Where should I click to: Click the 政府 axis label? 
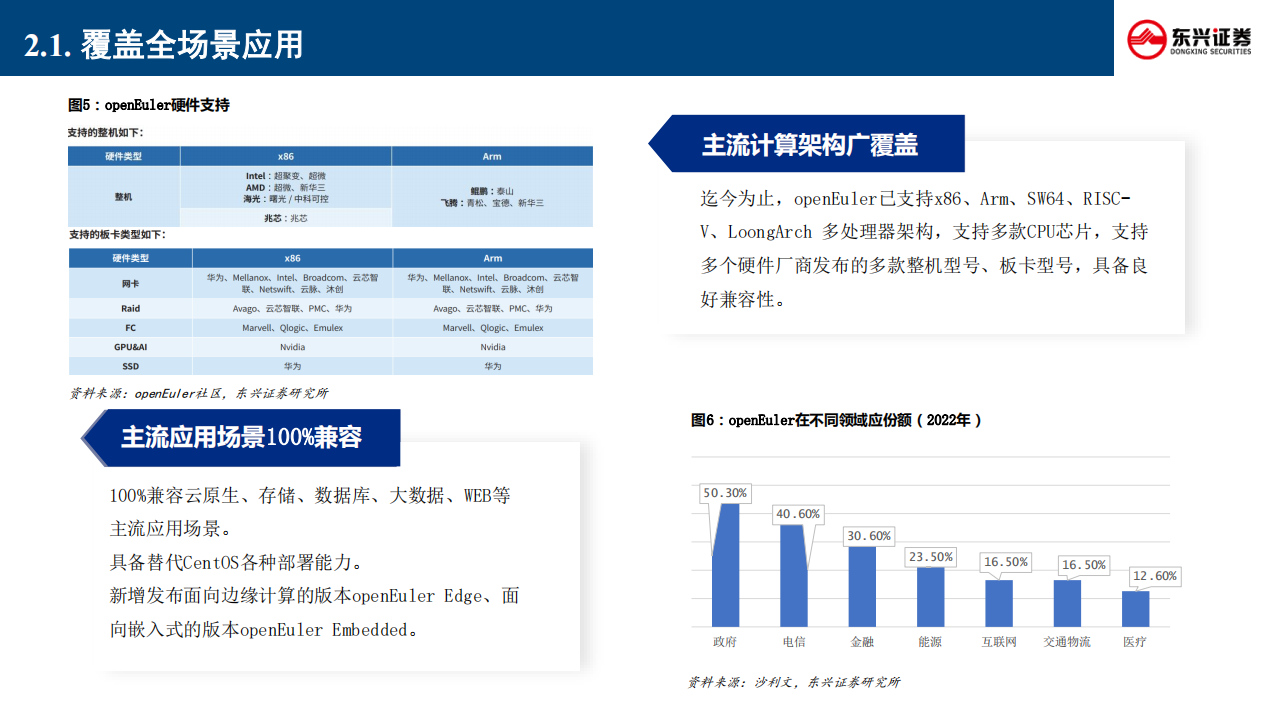725,642
